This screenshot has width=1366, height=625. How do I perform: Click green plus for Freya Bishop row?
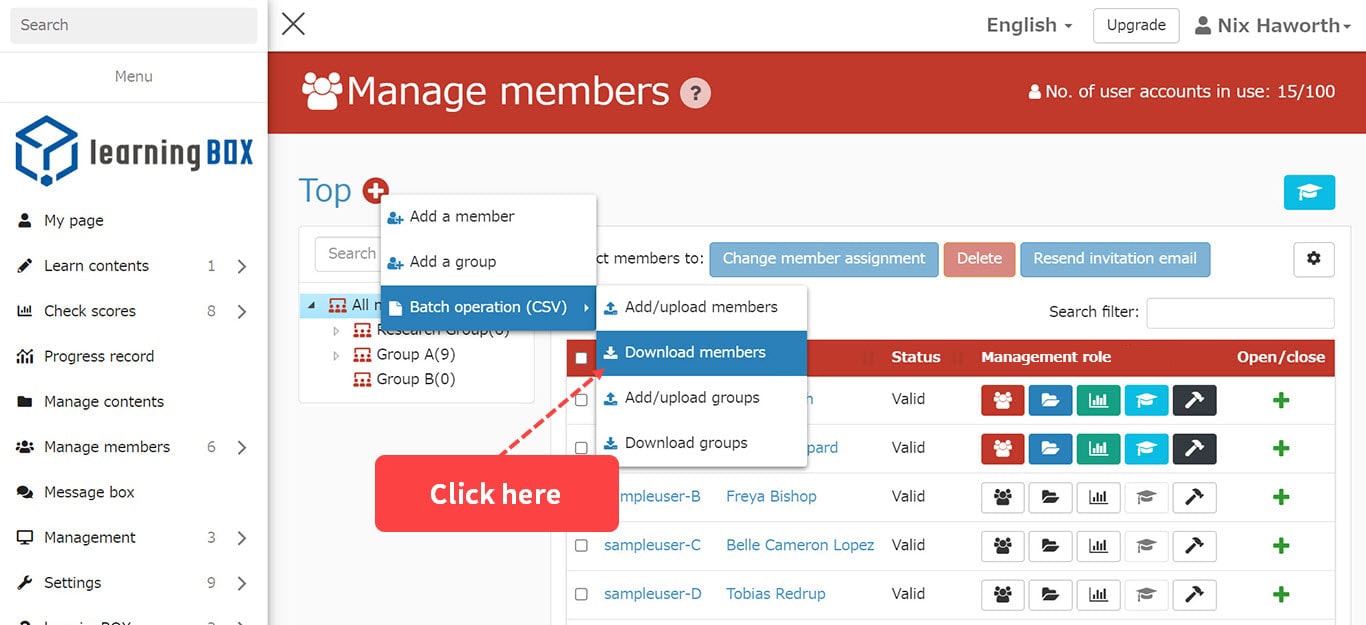click(x=1281, y=497)
